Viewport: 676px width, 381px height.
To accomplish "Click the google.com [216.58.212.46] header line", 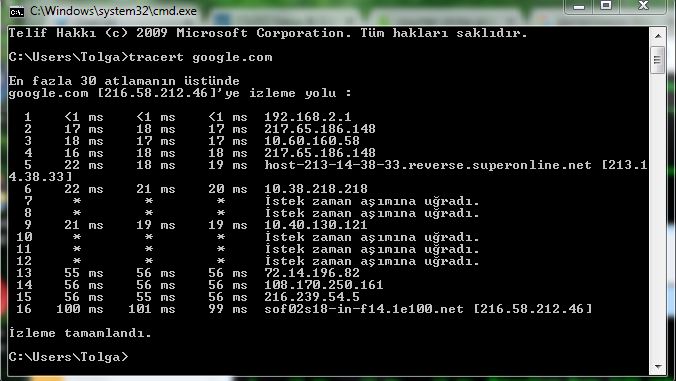I will (x=180, y=93).
